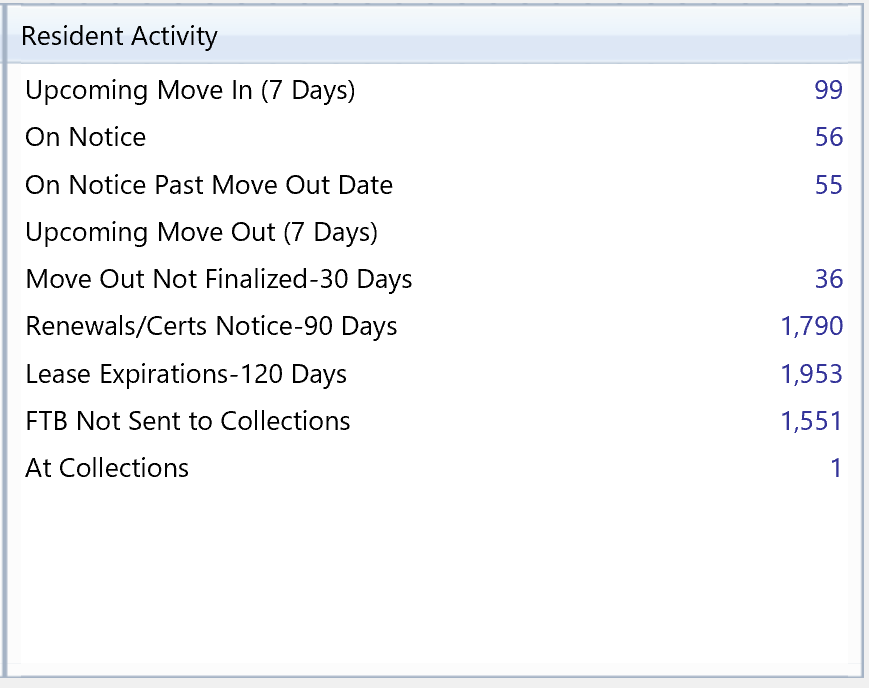This screenshot has height=688, width=869.
Task: Click the On Notice count of 56
Action: [x=828, y=137]
